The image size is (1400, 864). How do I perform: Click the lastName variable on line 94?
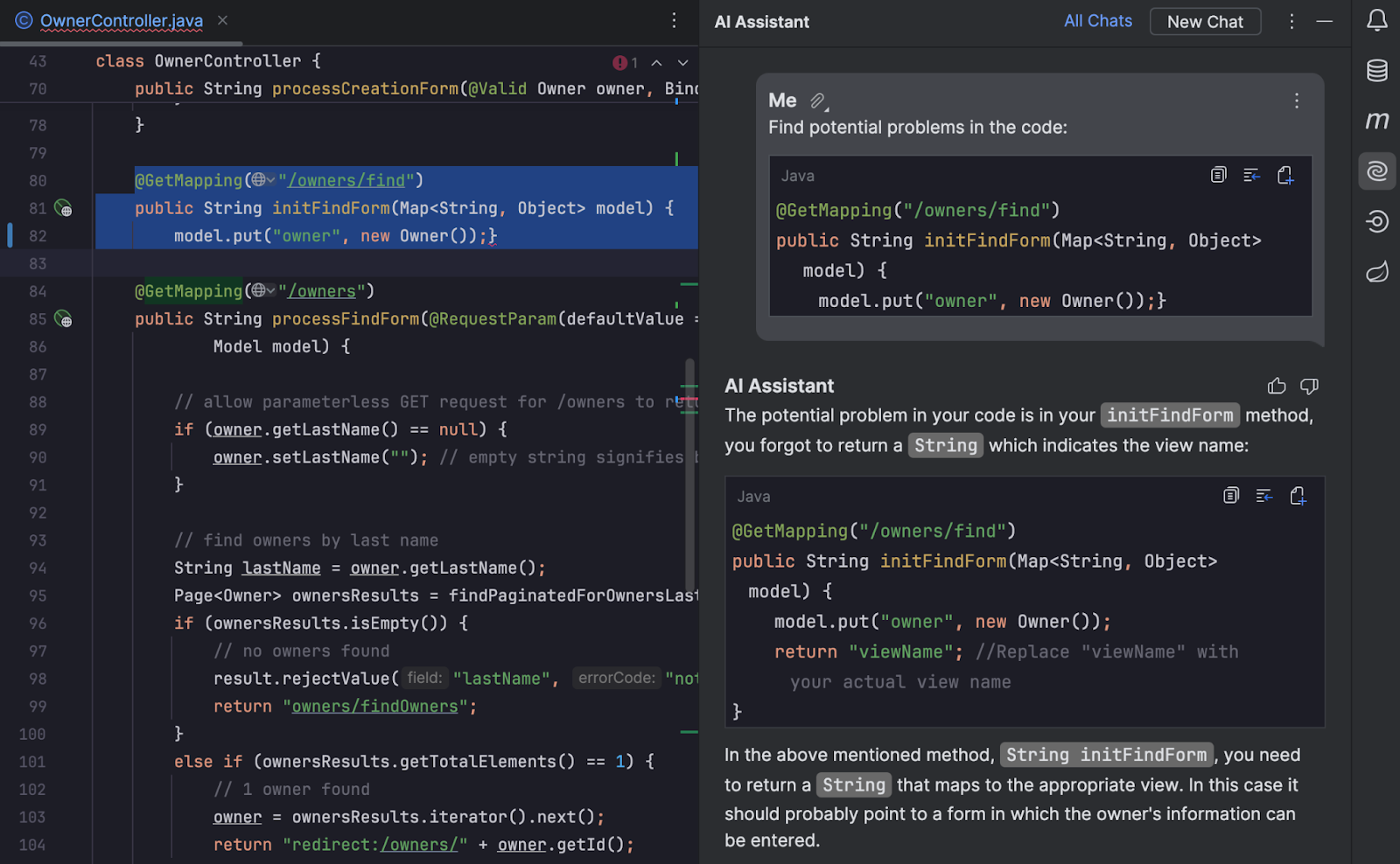point(282,568)
